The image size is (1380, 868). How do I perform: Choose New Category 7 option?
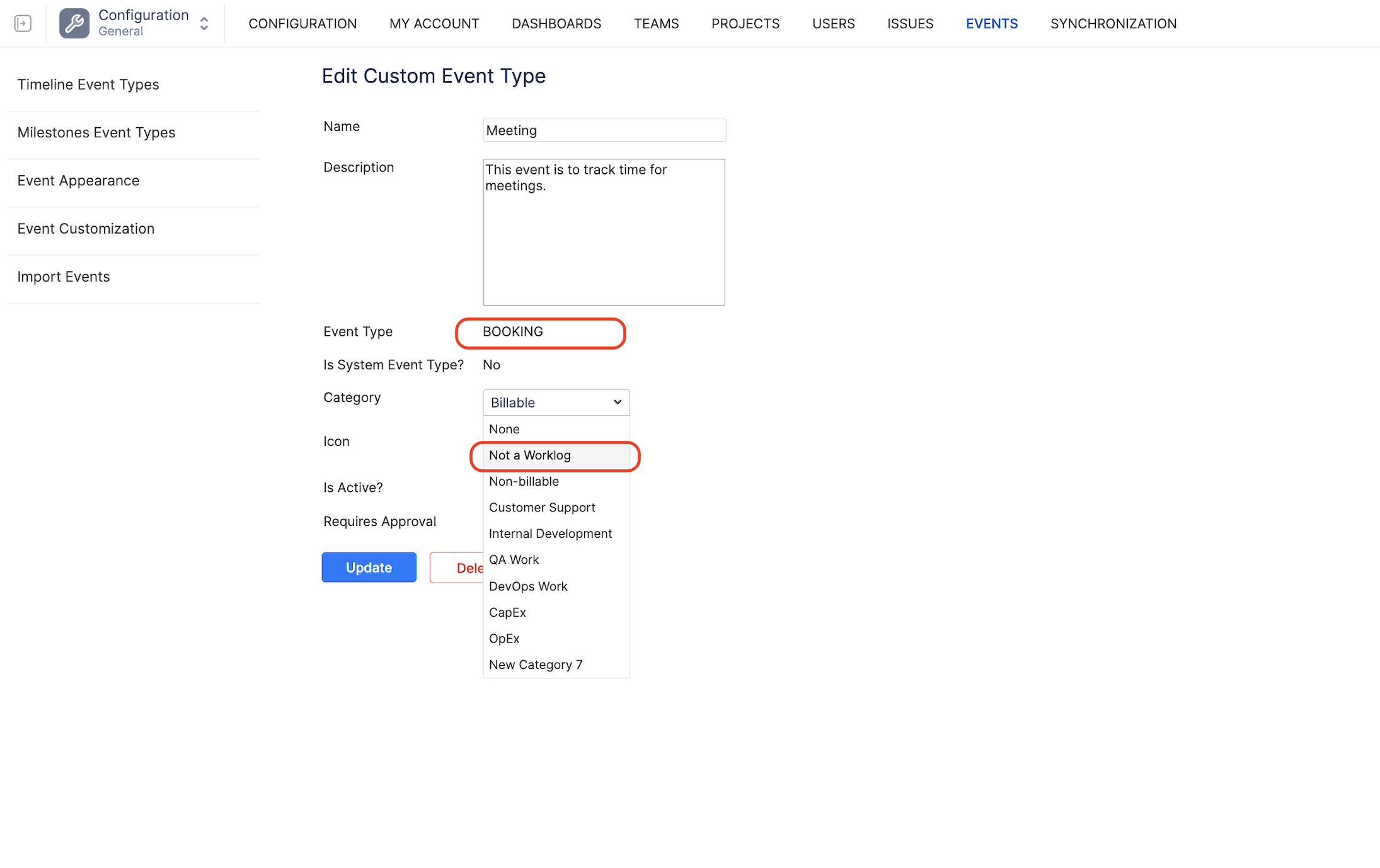536,665
